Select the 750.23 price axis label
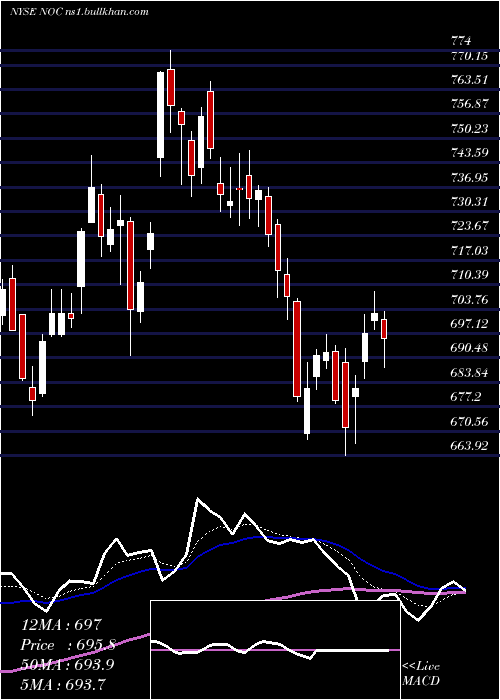 click(x=469, y=129)
